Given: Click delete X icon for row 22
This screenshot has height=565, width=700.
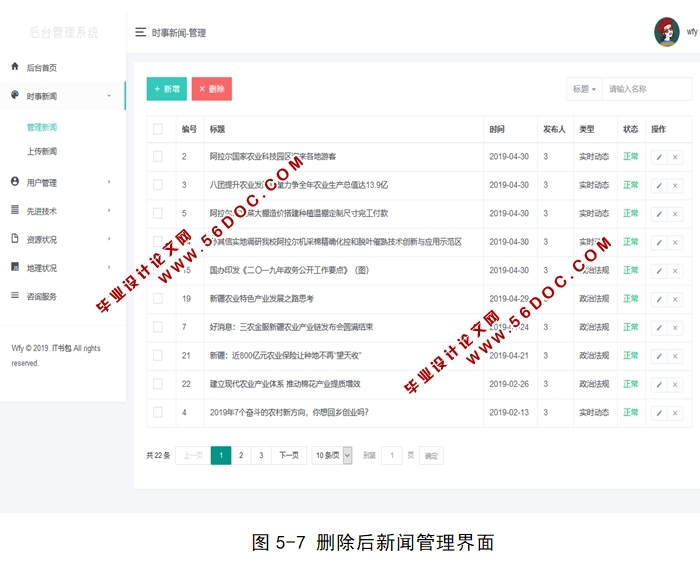Looking at the screenshot, I should (x=675, y=384).
